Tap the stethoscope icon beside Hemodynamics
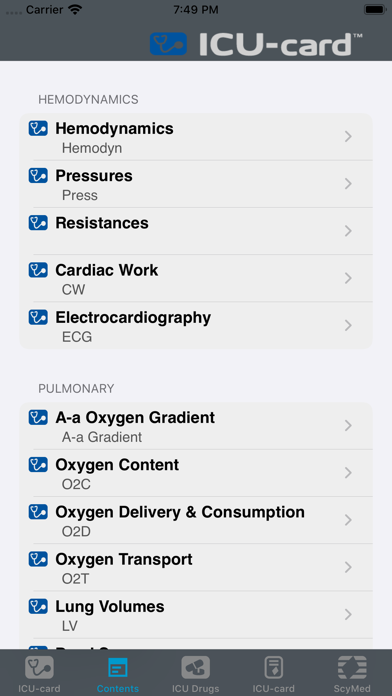Viewport: 392px width, 696px height. [38, 128]
